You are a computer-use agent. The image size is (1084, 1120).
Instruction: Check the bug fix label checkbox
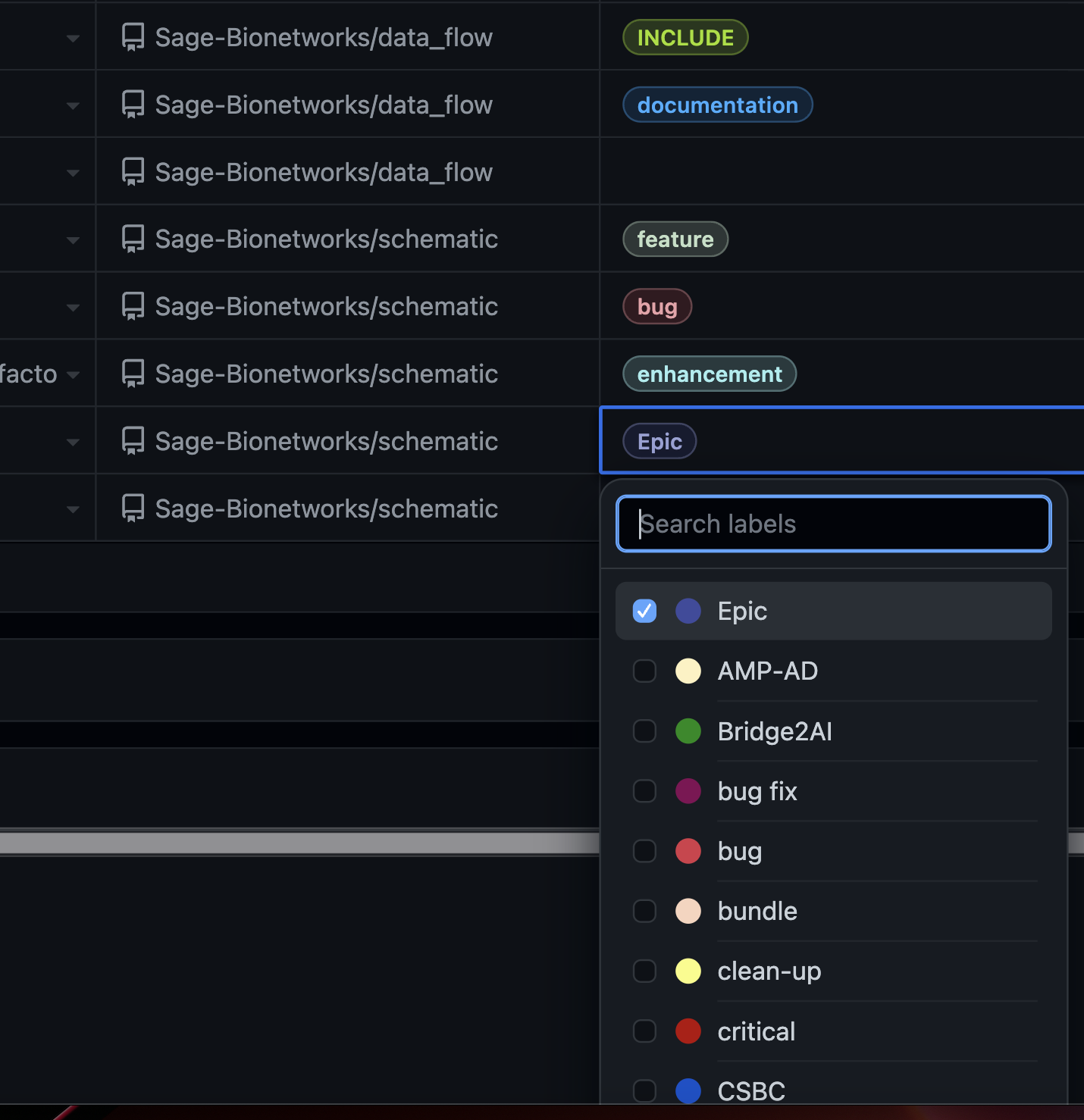(x=644, y=791)
